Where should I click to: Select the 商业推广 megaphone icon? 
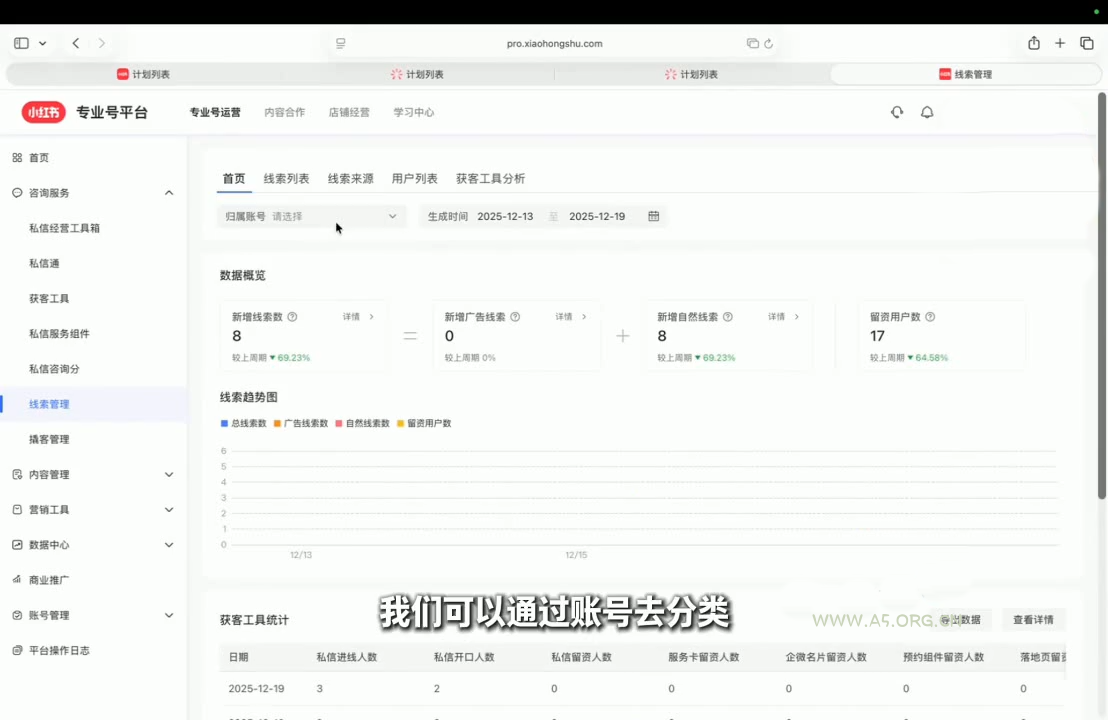[x=17, y=579]
